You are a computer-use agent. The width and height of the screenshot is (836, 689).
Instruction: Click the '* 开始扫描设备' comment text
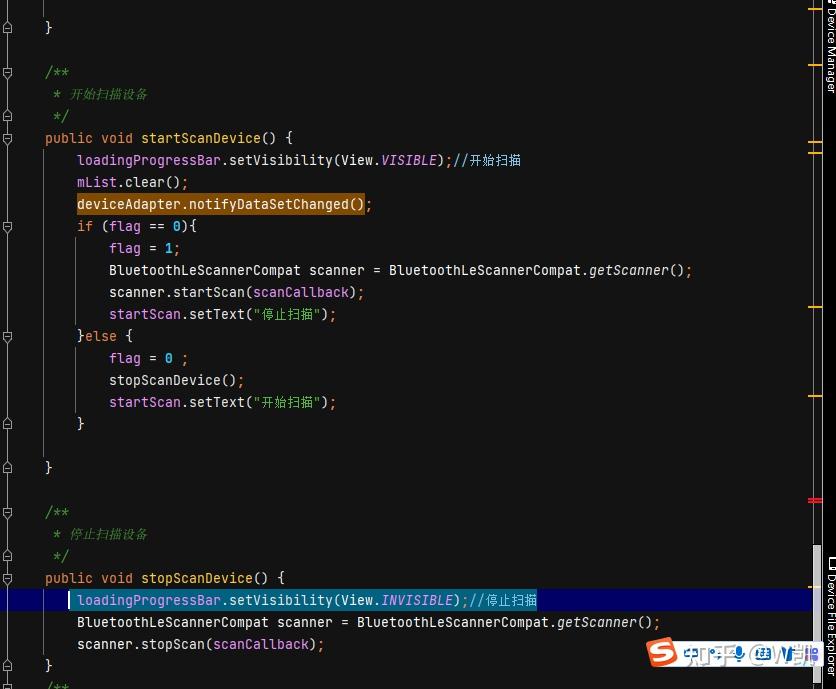100,94
